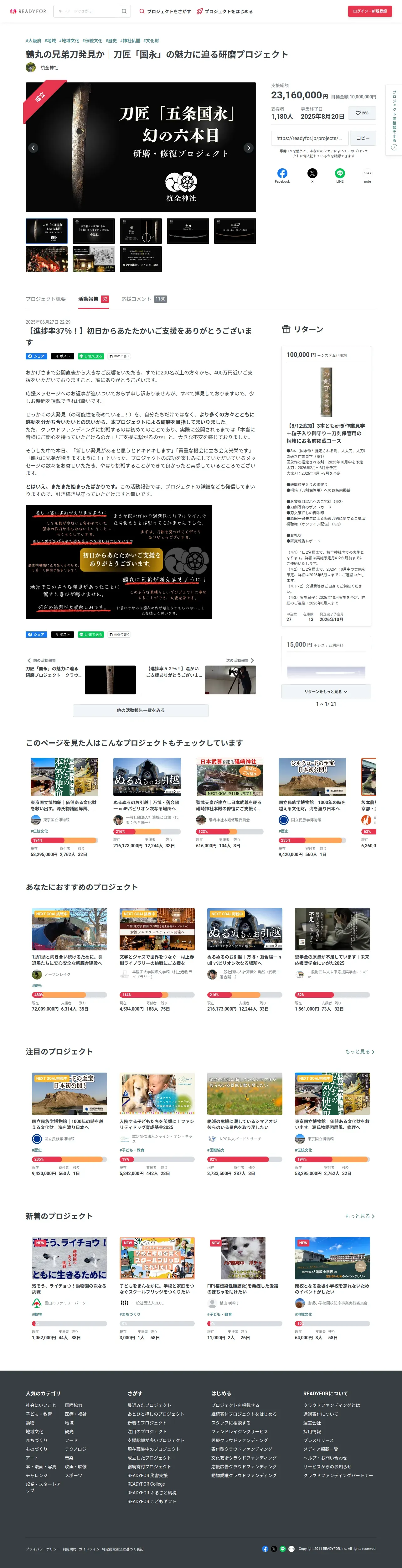Open ノーザンレイク horse project card image

pos(69,929)
